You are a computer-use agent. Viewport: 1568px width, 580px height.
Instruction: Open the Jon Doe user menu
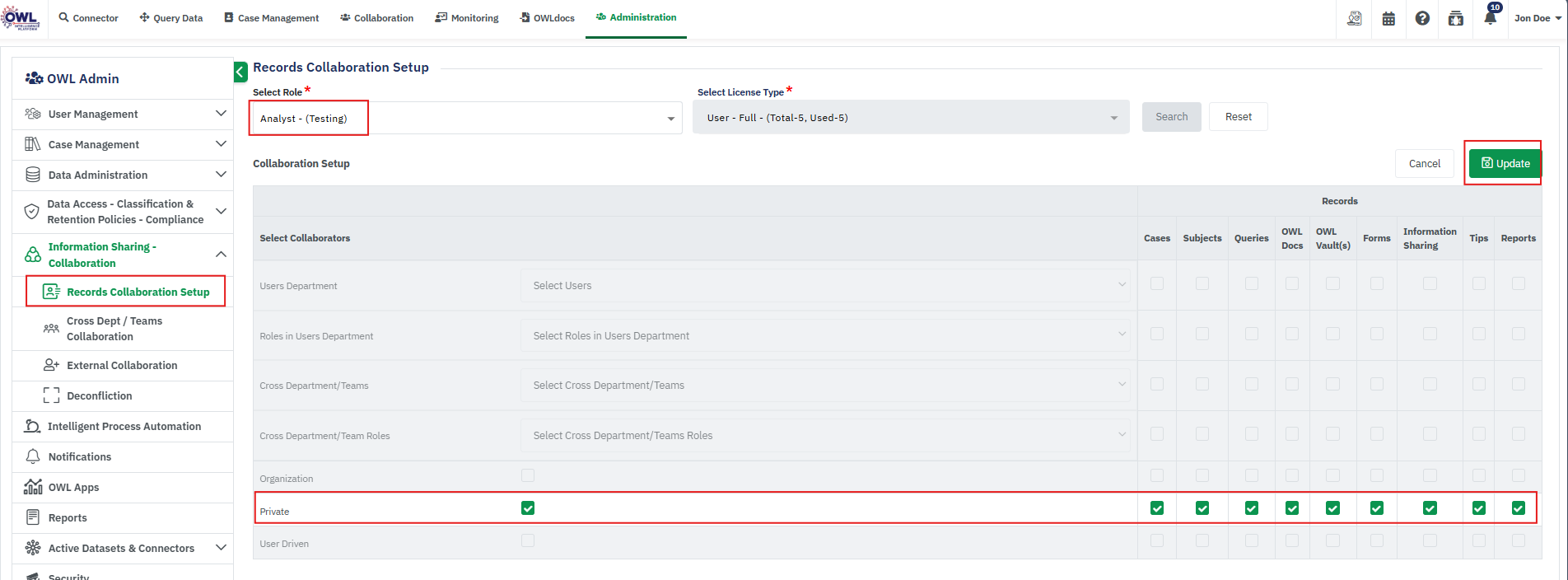pyautogui.click(x=1538, y=18)
